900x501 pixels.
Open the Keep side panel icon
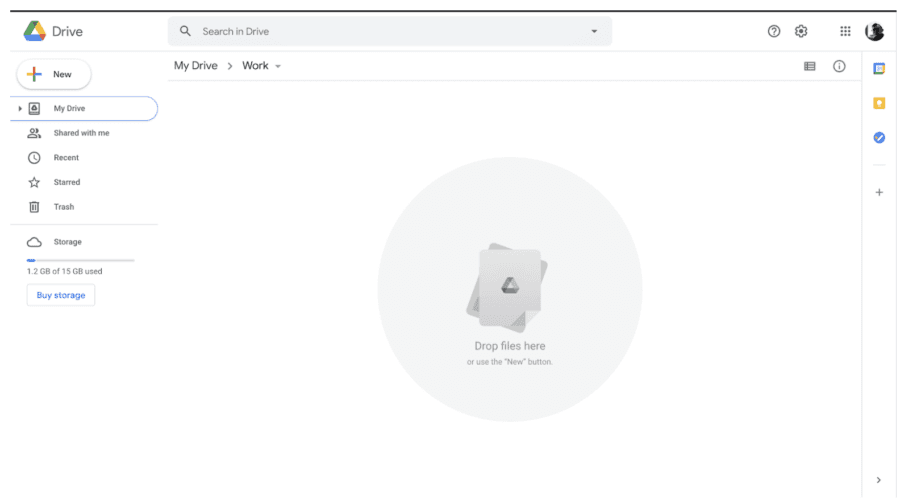(879, 103)
